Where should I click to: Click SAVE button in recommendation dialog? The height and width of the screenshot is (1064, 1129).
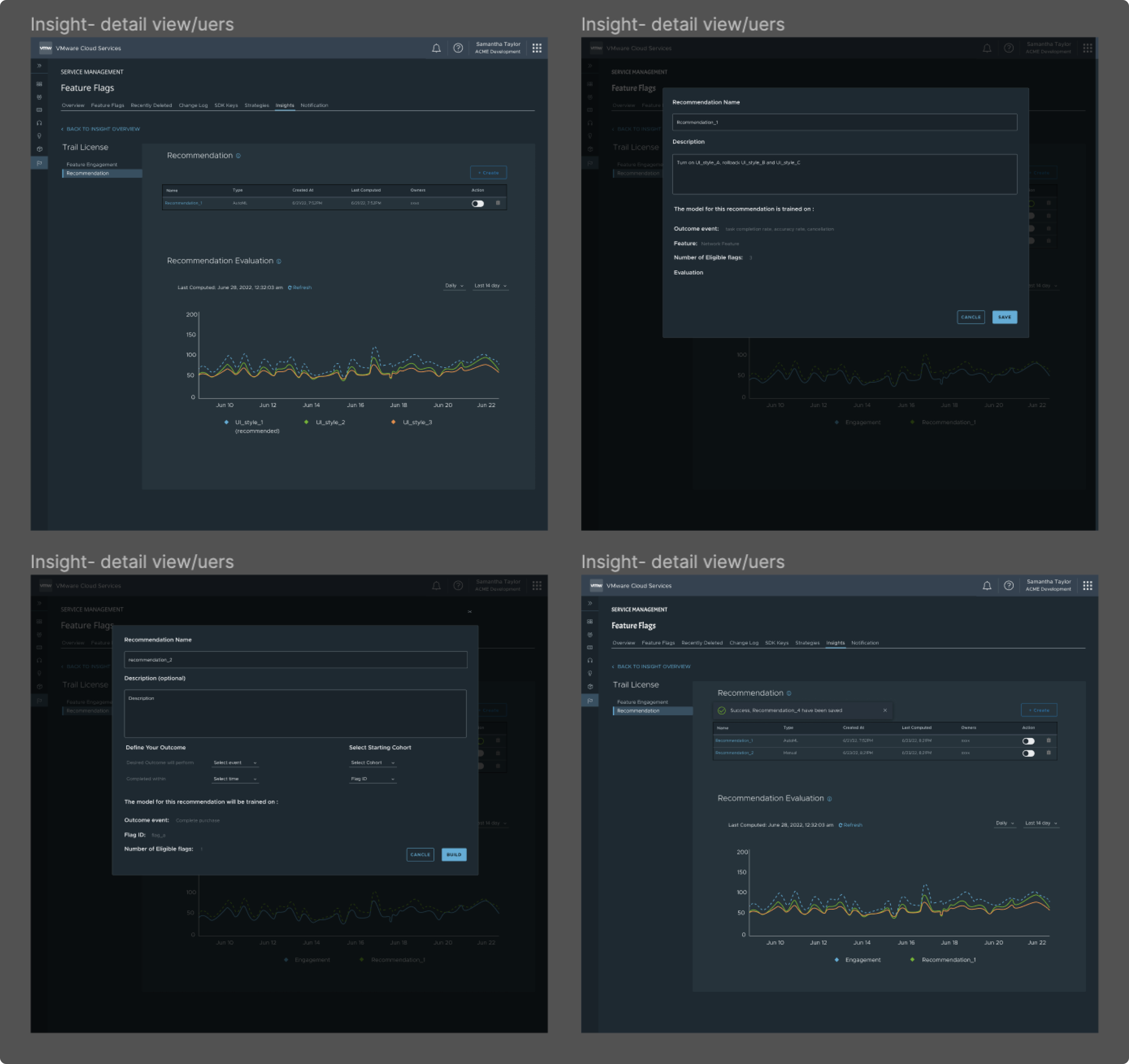coord(1005,317)
